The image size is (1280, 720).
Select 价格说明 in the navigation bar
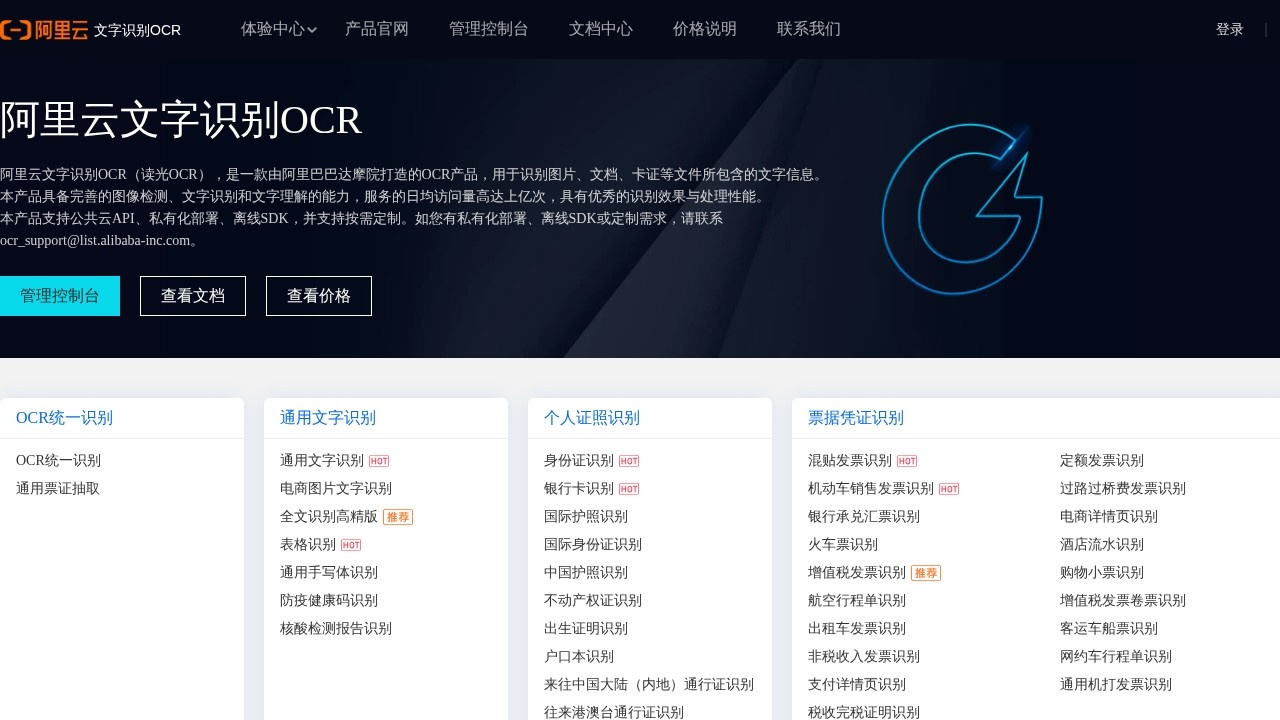tap(705, 29)
